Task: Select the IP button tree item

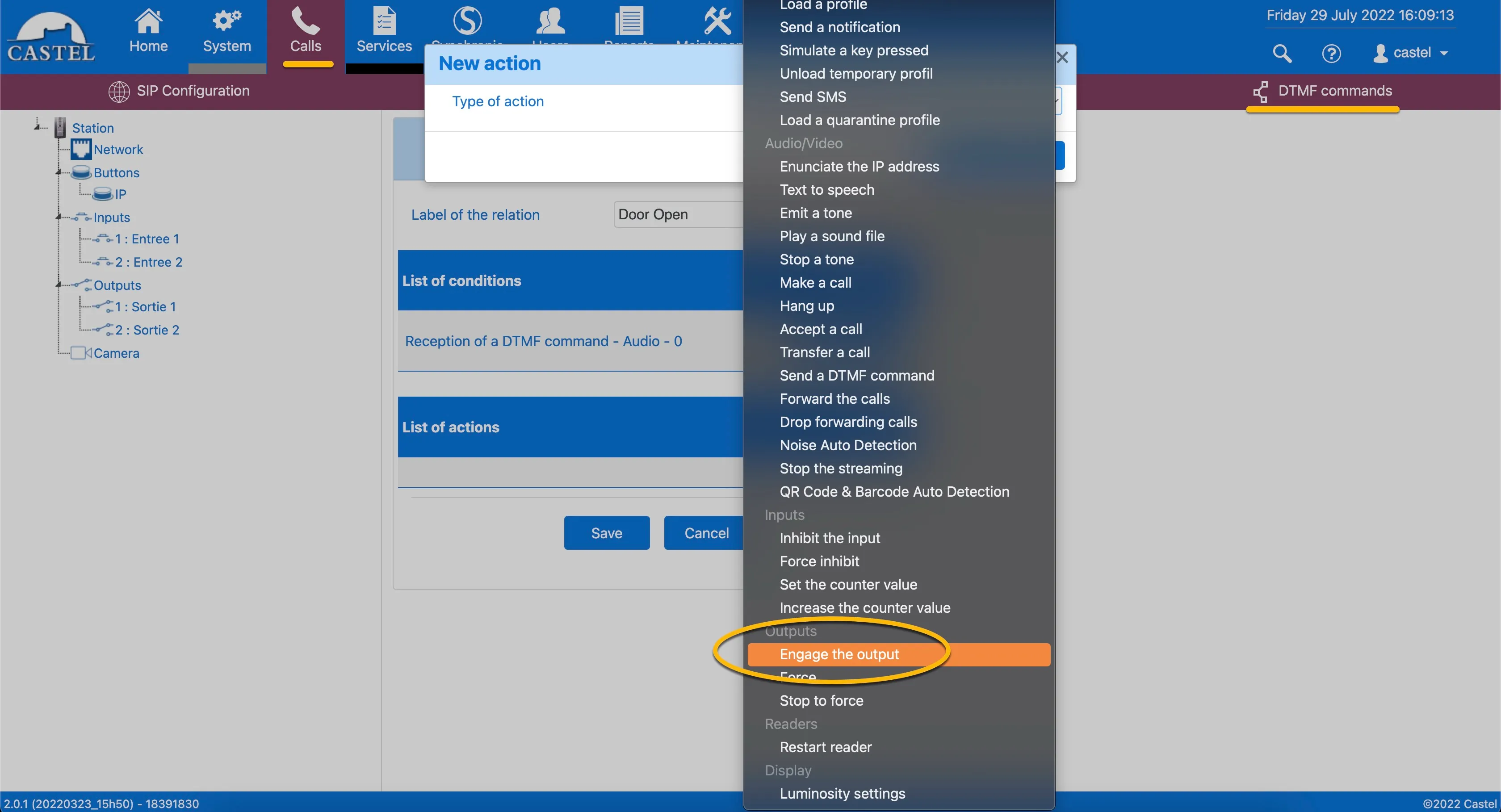Action: pyautogui.click(x=120, y=194)
